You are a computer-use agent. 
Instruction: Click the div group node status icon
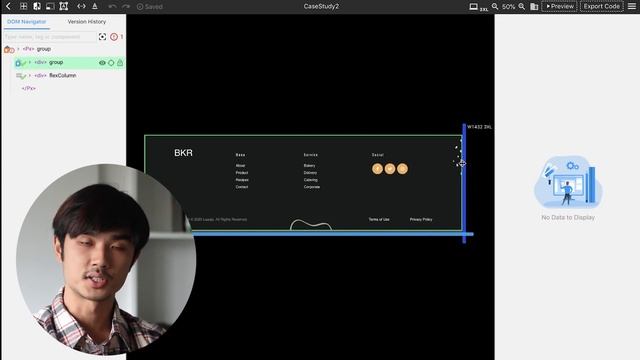(x=20, y=63)
